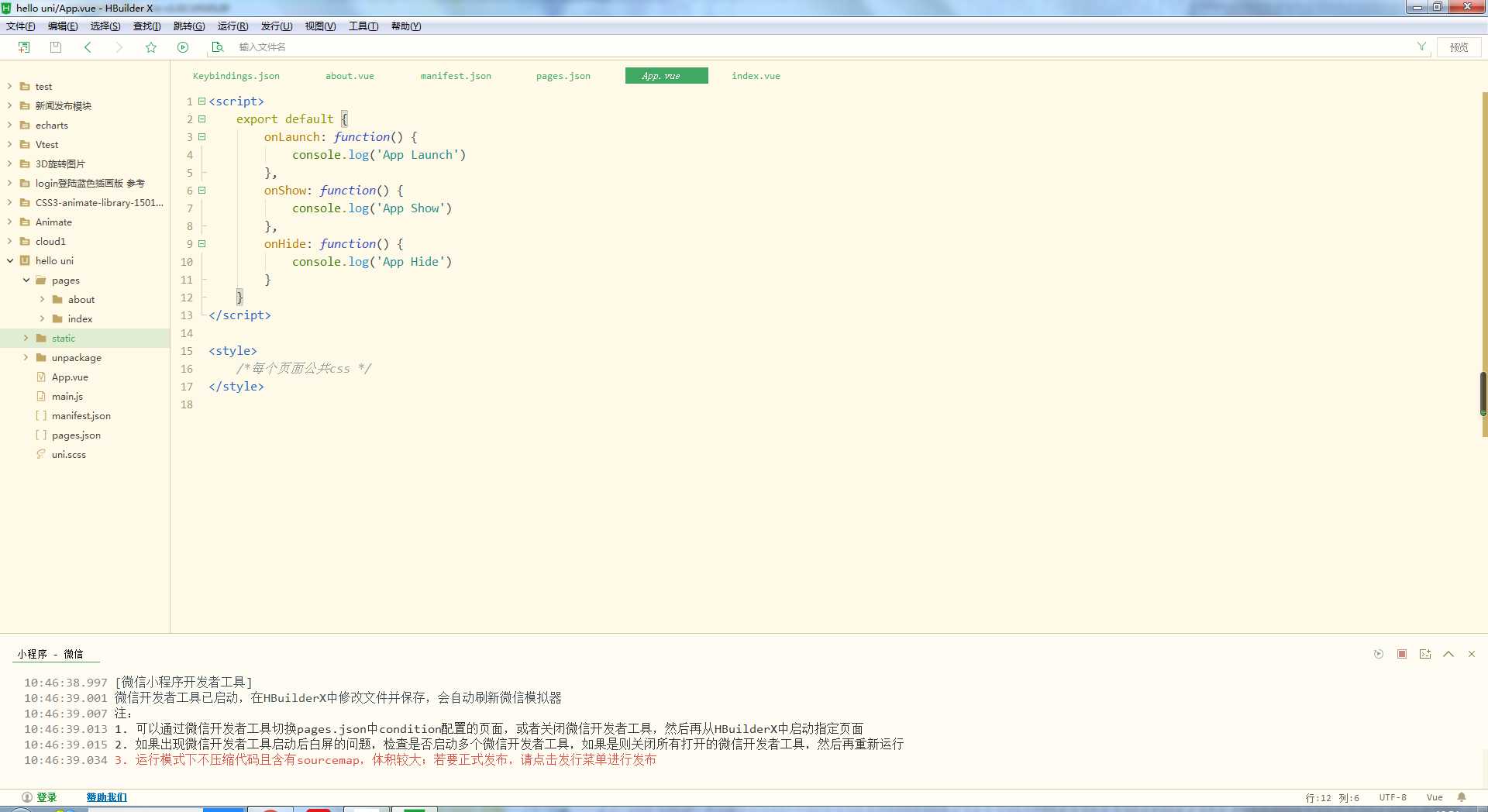The height and width of the screenshot is (812, 1488).
Task: Collapse the hello uni project
Action: click(9, 261)
